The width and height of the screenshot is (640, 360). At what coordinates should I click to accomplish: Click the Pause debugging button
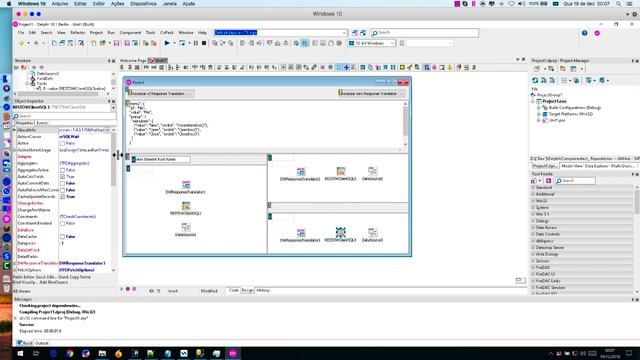(196, 43)
